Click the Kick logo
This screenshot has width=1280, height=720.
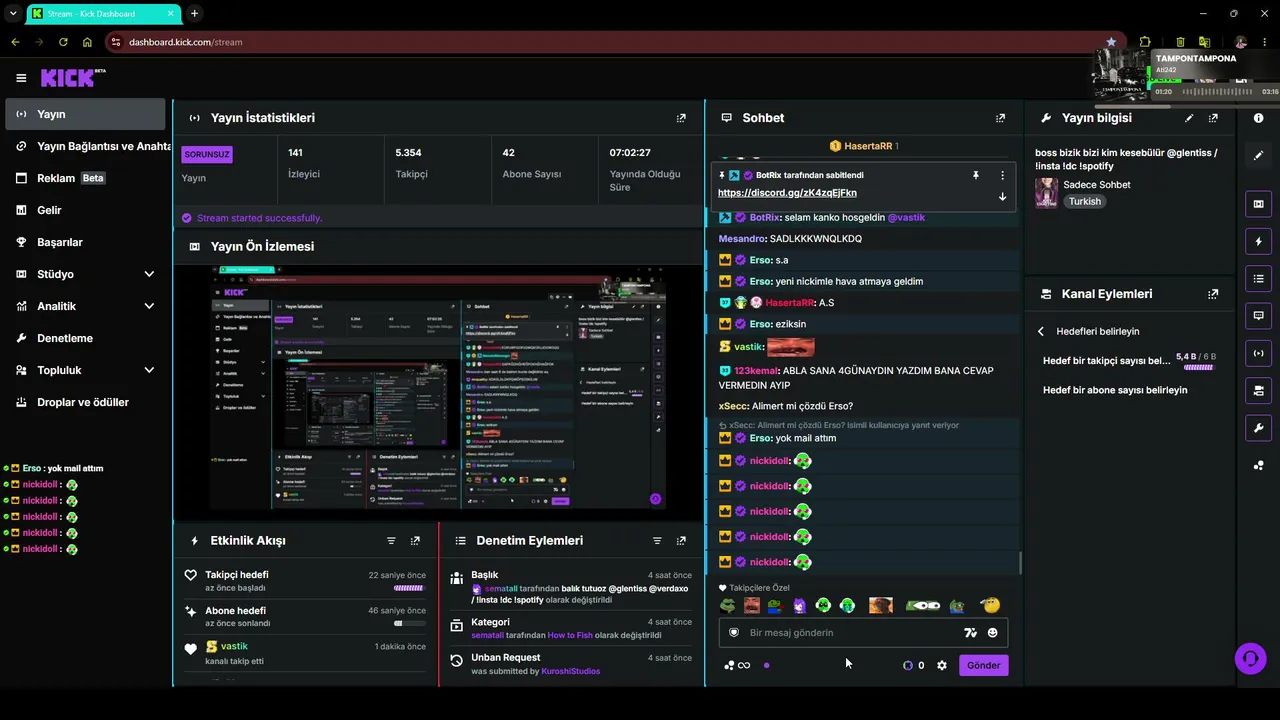tap(72, 78)
